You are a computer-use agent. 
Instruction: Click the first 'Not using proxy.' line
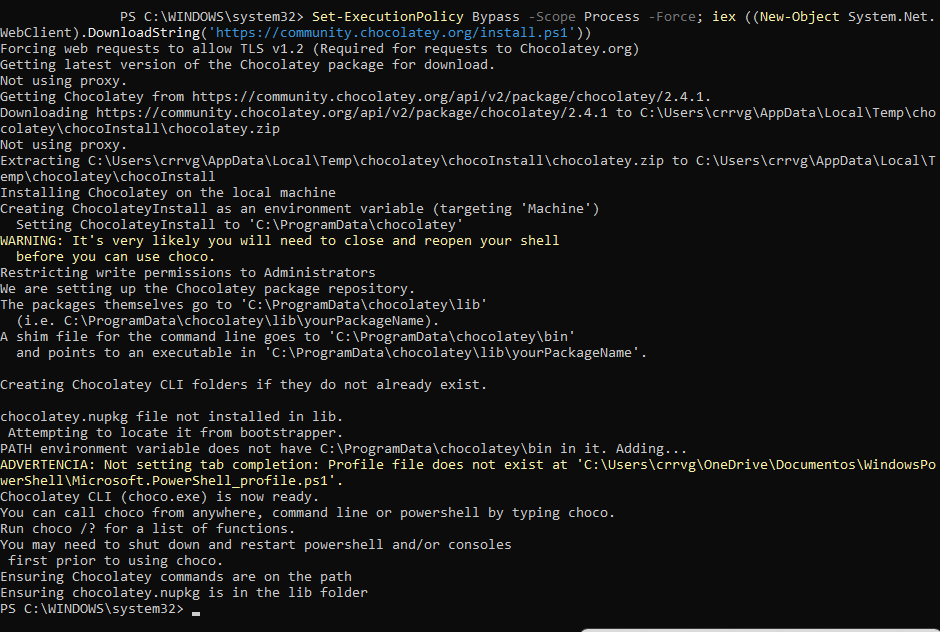pyautogui.click(x=64, y=81)
